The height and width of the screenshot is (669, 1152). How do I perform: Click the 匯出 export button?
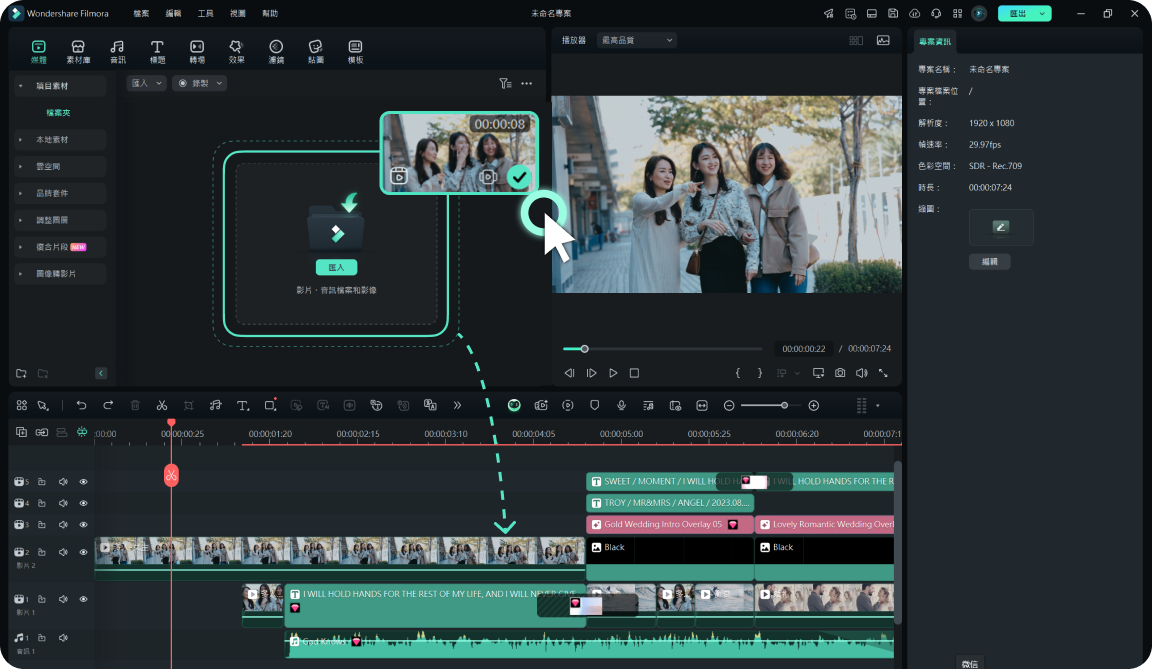click(x=1017, y=13)
